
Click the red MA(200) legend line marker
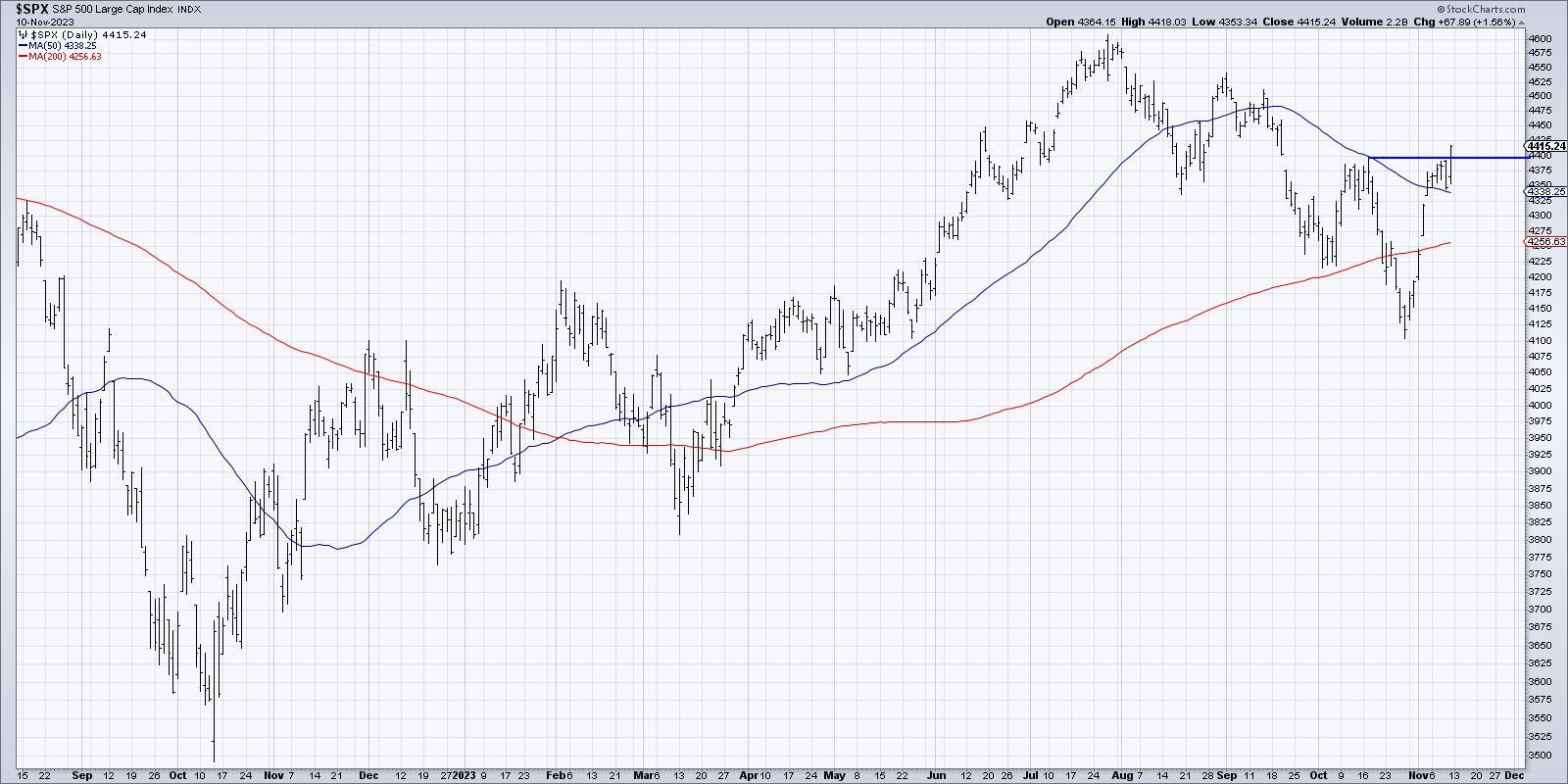pos(22,57)
